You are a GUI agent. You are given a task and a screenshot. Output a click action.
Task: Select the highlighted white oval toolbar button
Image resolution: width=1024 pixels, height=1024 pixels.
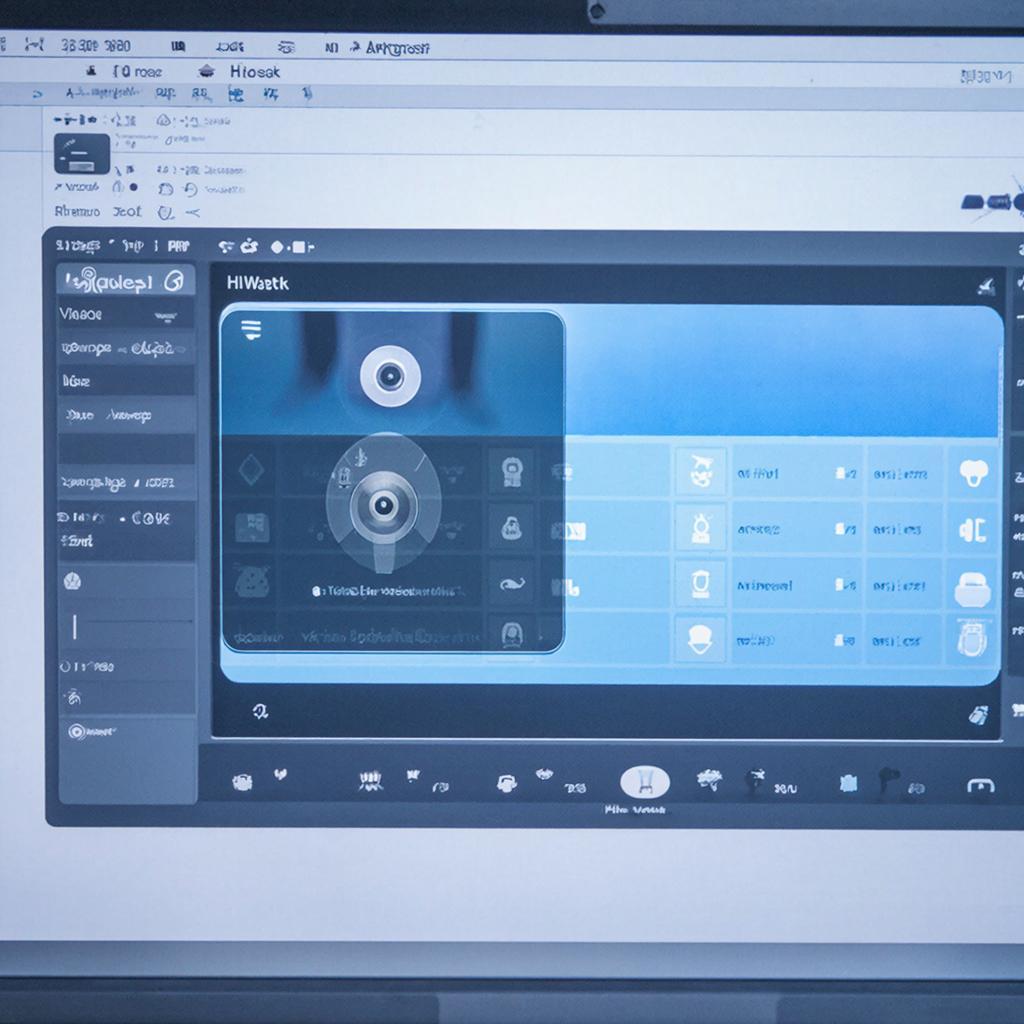click(x=645, y=782)
